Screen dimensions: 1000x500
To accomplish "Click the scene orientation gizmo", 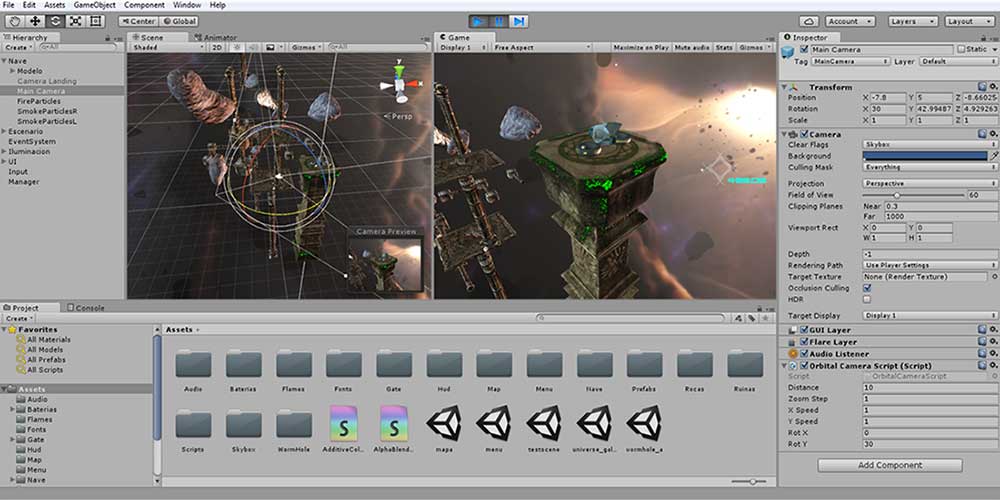I will coord(400,85).
